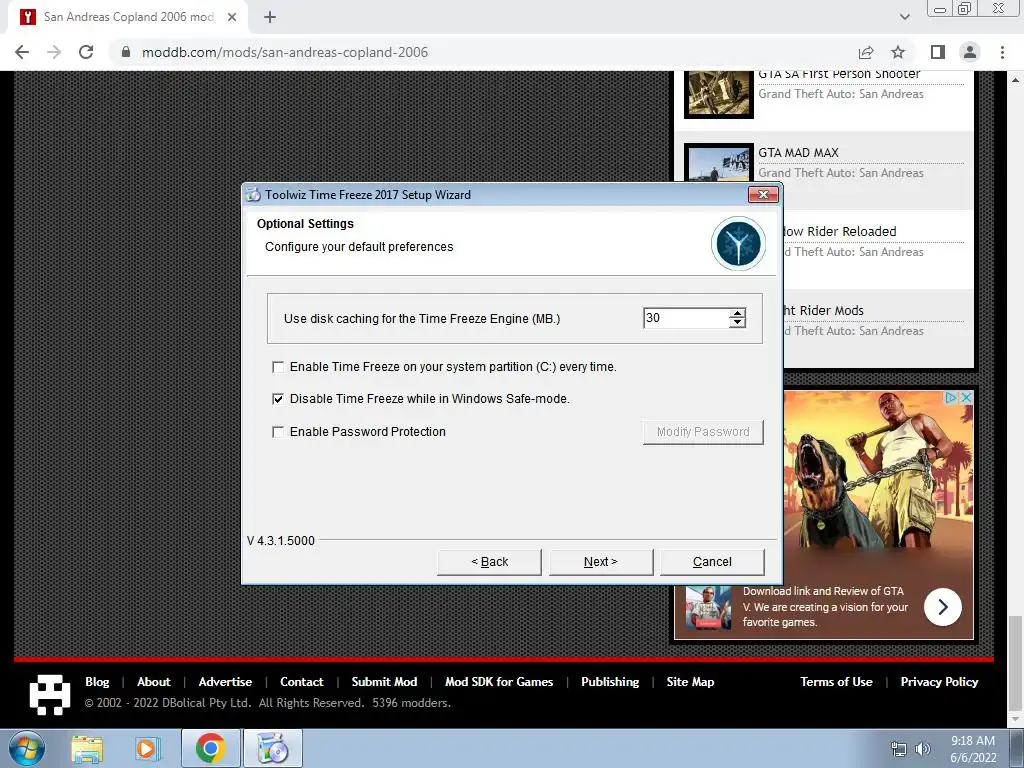Click the ad arrow button
This screenshot has height=768, width=1024.
[x=942, y=607]
